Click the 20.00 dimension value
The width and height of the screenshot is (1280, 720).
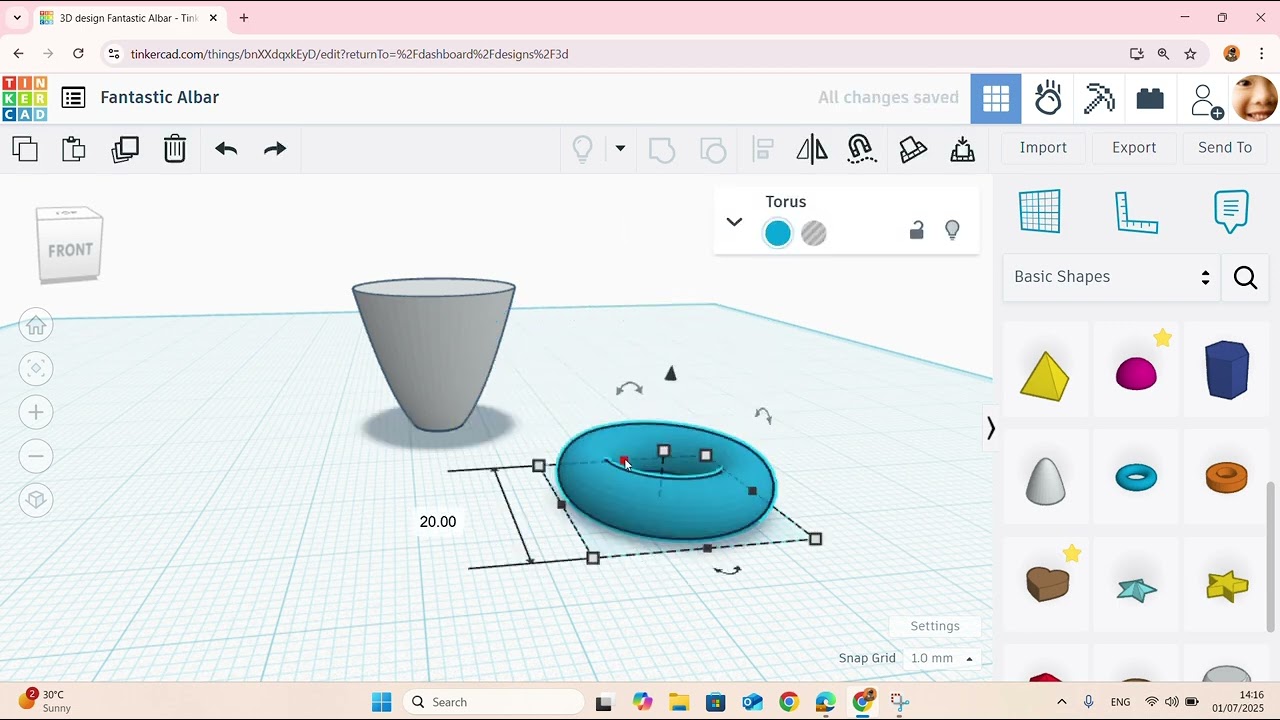(x=438, y=522)
